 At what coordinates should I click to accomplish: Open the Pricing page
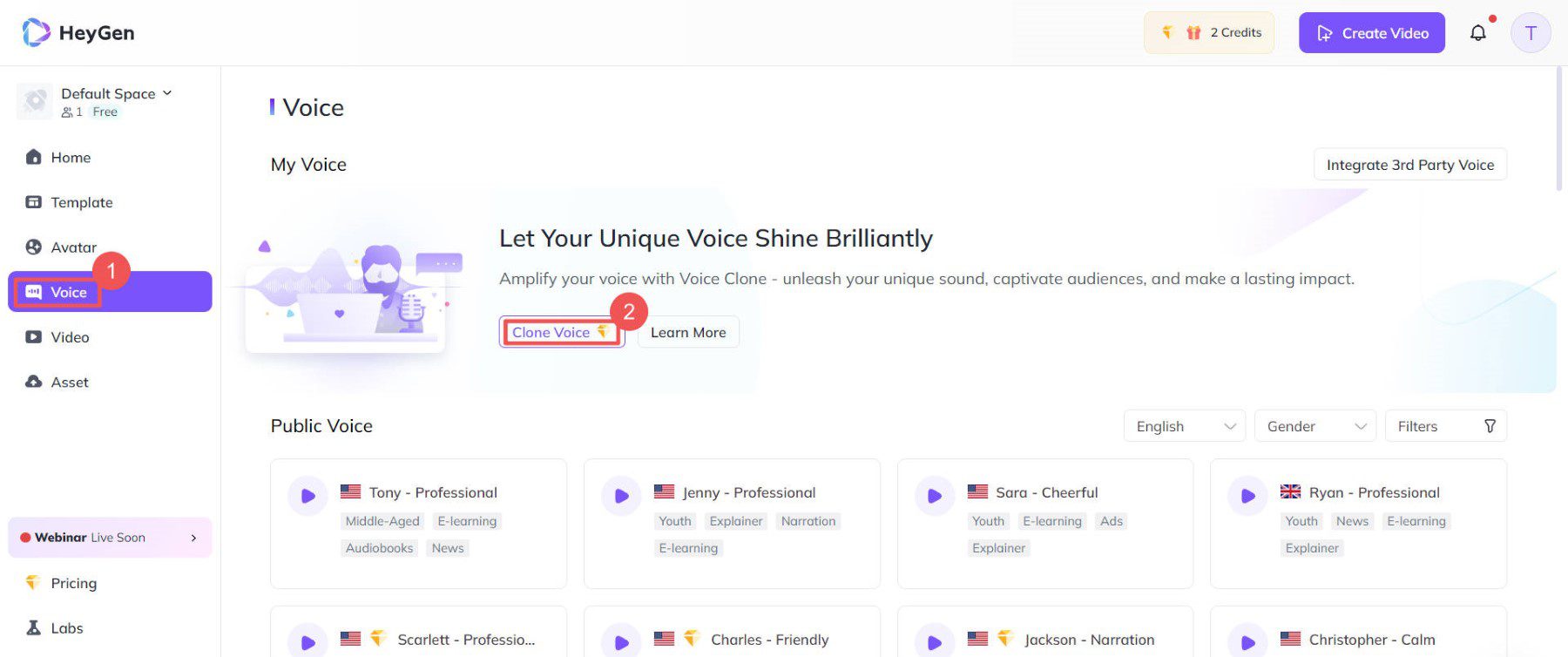pos(73,582)
